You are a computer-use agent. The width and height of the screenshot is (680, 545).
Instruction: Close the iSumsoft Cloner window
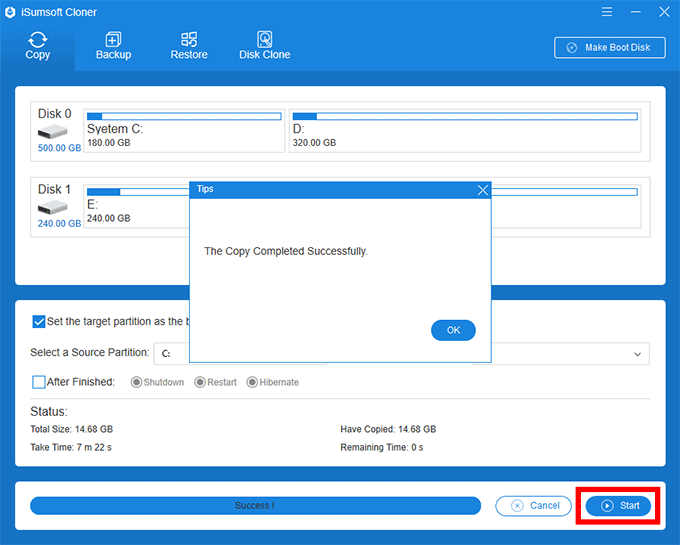tap(664, 12)
